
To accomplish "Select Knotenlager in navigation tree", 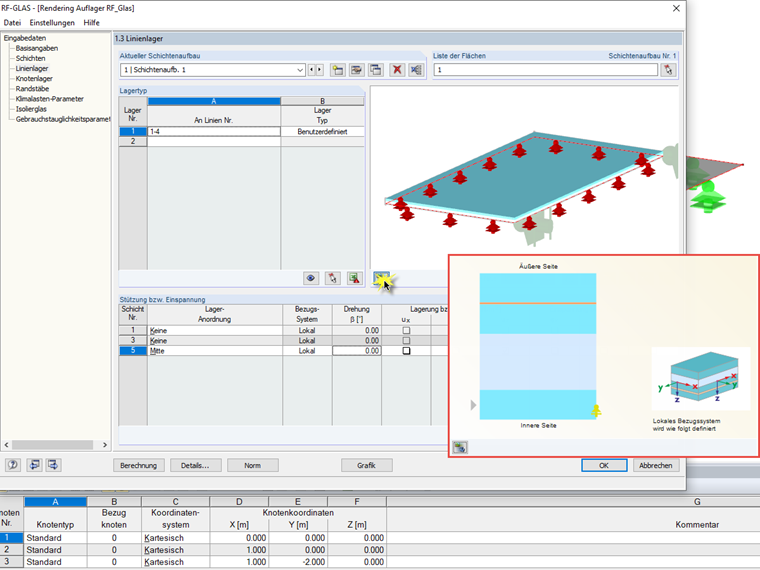I will [34, 79].
